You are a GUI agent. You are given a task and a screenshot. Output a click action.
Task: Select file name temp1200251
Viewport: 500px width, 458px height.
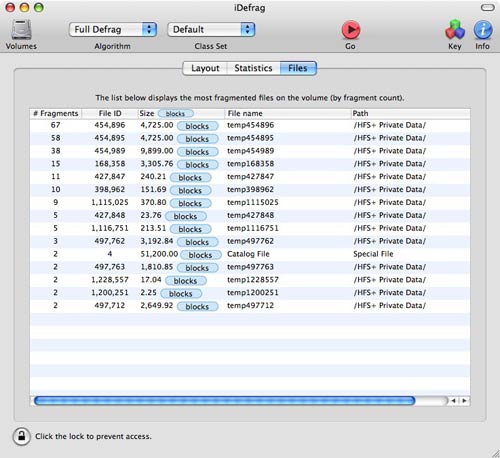[253, 293]
